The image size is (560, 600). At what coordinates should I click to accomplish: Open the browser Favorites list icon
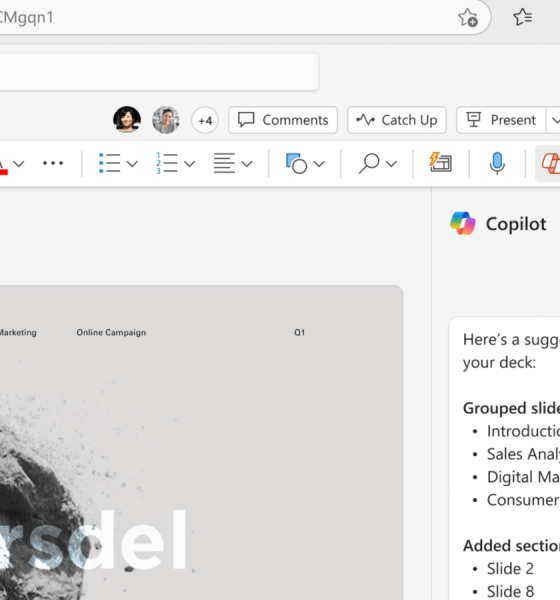[x=522, y=17]
